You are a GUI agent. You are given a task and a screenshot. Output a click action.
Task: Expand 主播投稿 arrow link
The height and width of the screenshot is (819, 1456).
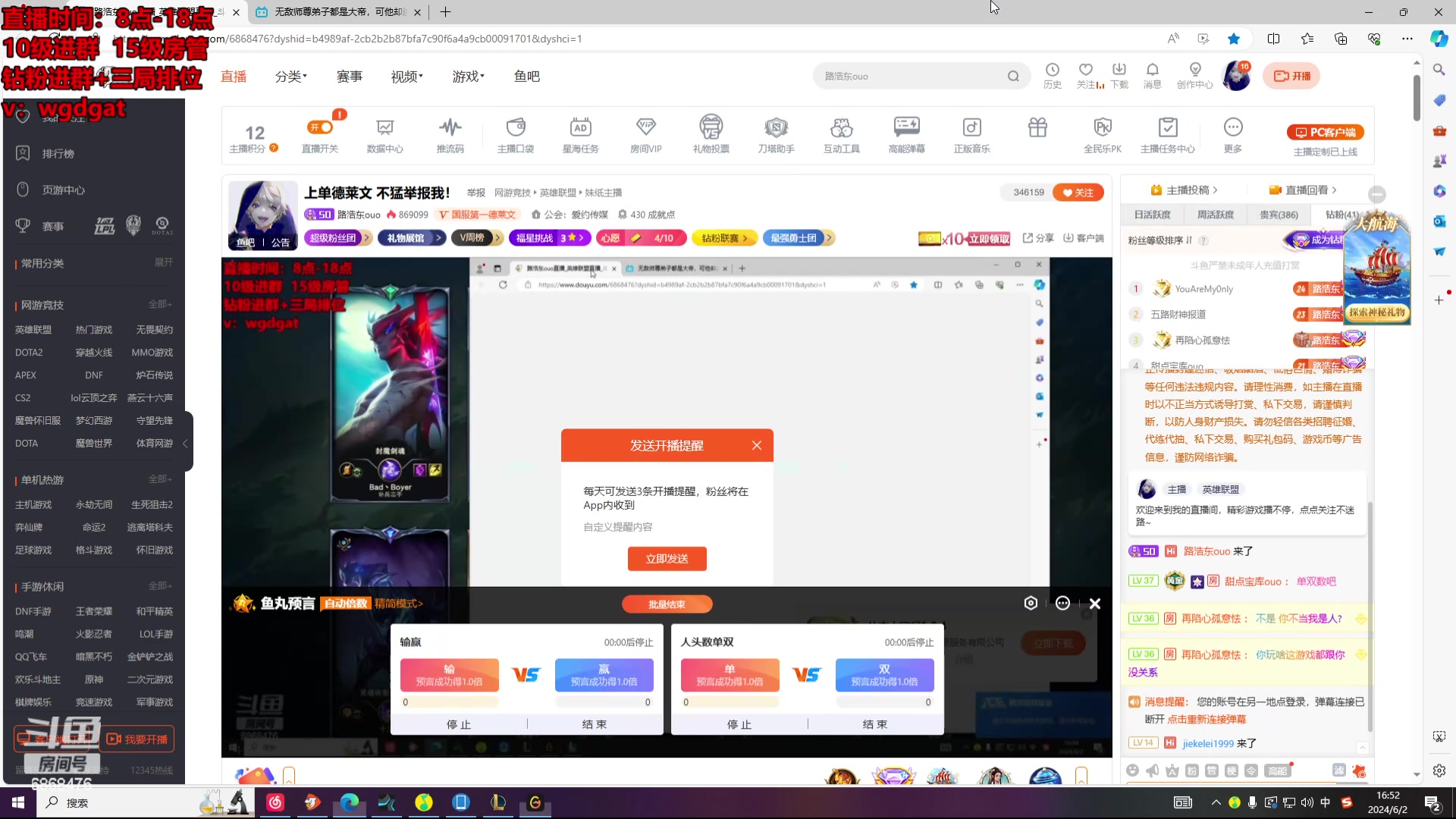tap(1185, 190)
